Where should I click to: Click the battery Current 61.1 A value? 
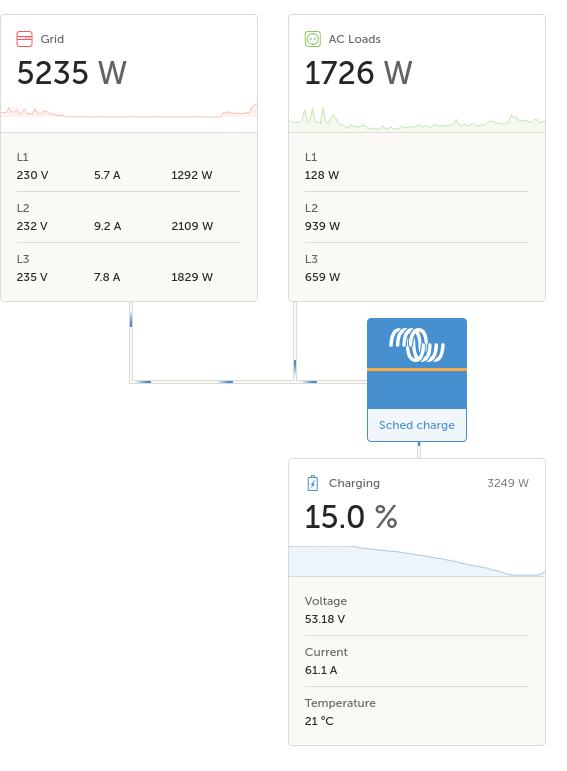click(321, 670)
